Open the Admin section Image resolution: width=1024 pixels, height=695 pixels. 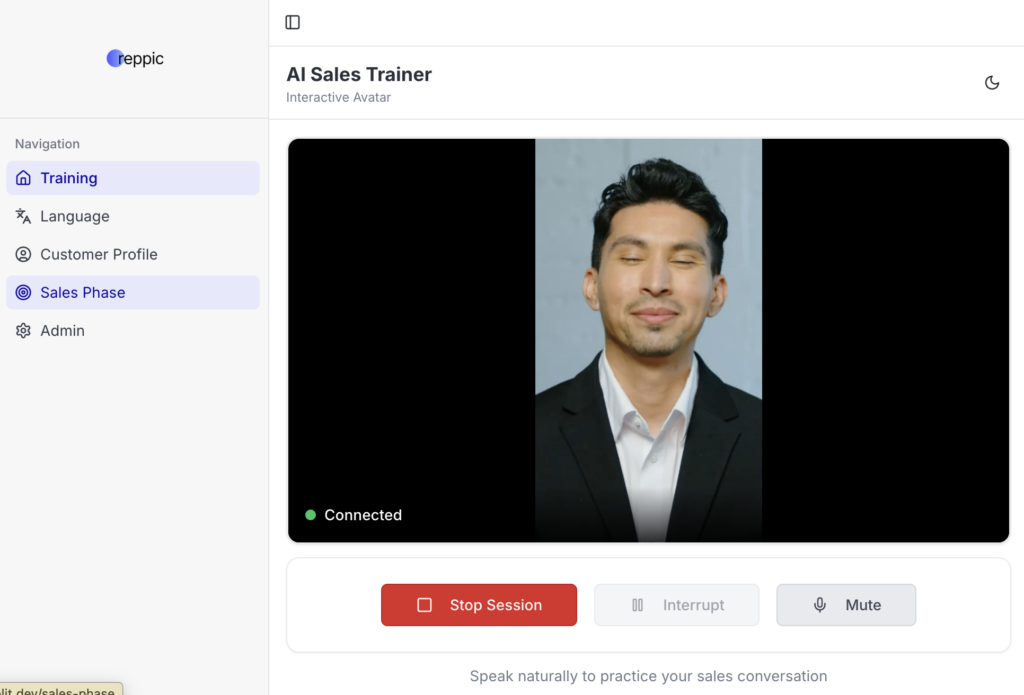[62, 330]
